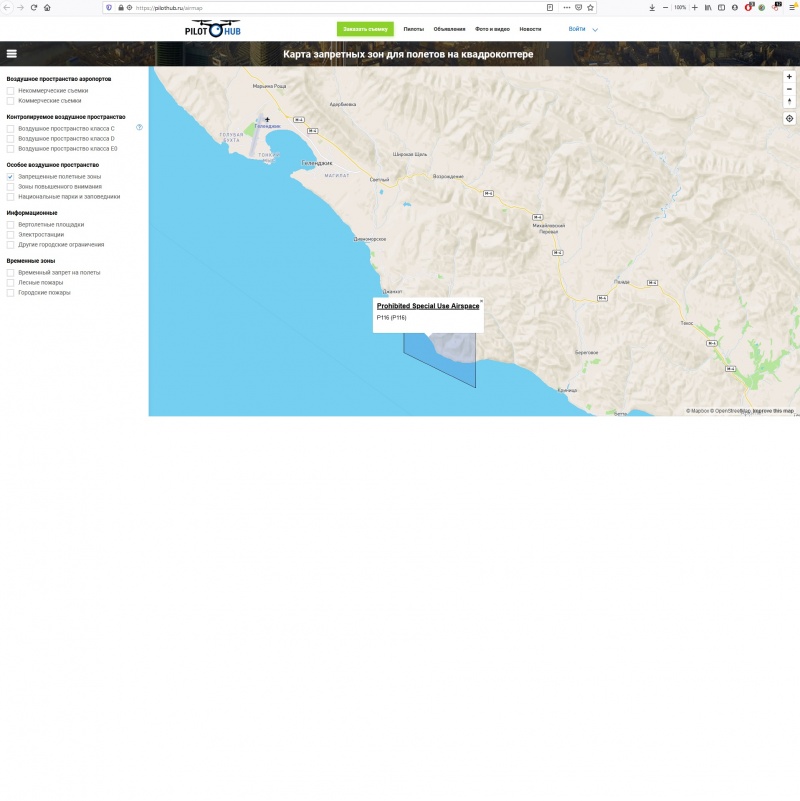Click Геленджик airport marker on map
The width and height of the screenshot is (800, 801).
tap(267, 120)
